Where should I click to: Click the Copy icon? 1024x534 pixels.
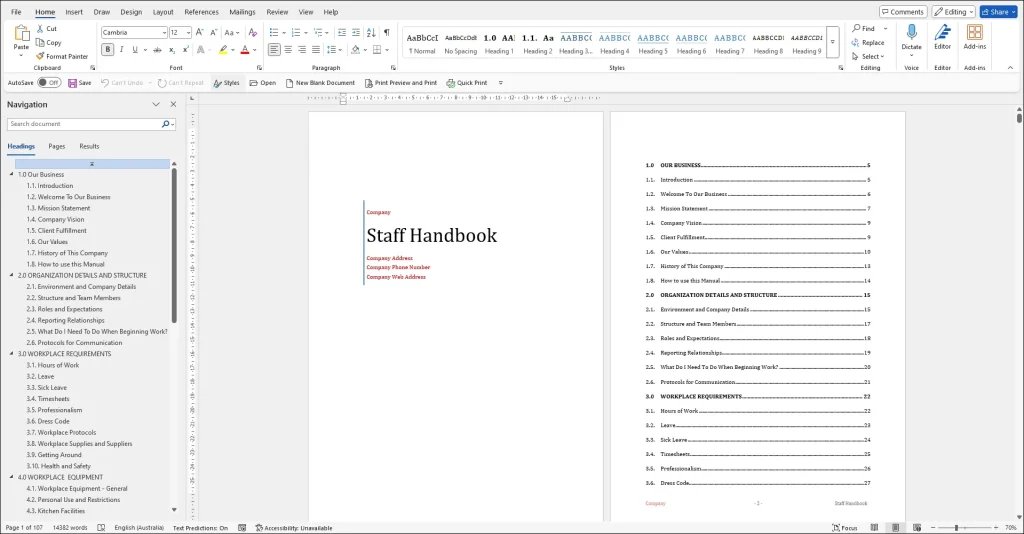tap(49, 42)
